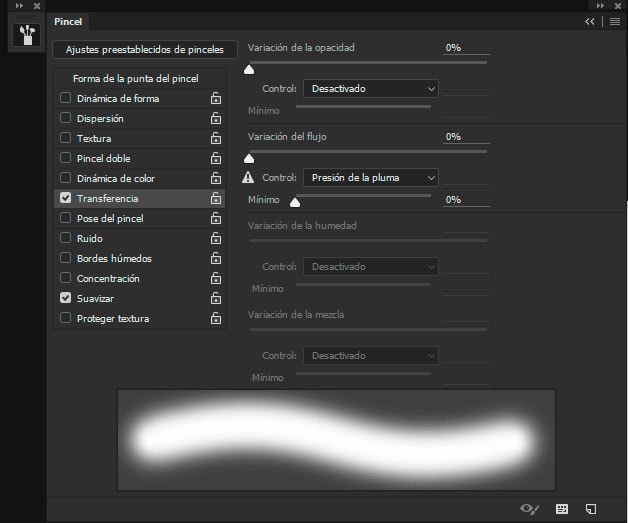Enable Ruido checkbox
This screenshot has width=628, height=523.
click(65, 238)
